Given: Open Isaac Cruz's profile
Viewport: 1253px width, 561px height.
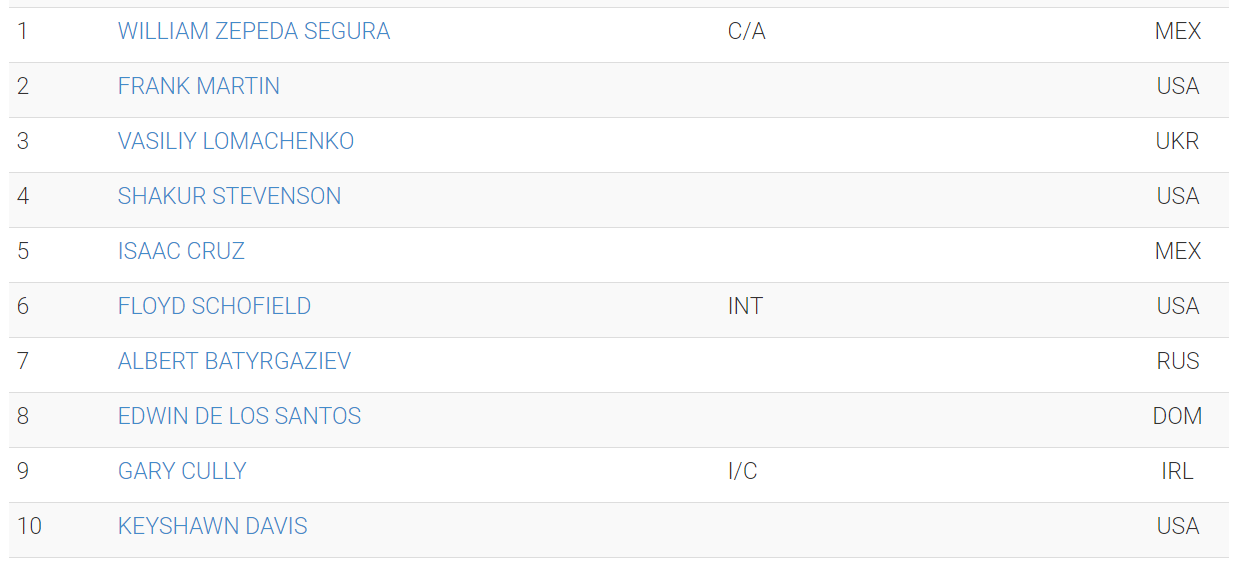Looking at the screenshot, I should pos(181,251).
